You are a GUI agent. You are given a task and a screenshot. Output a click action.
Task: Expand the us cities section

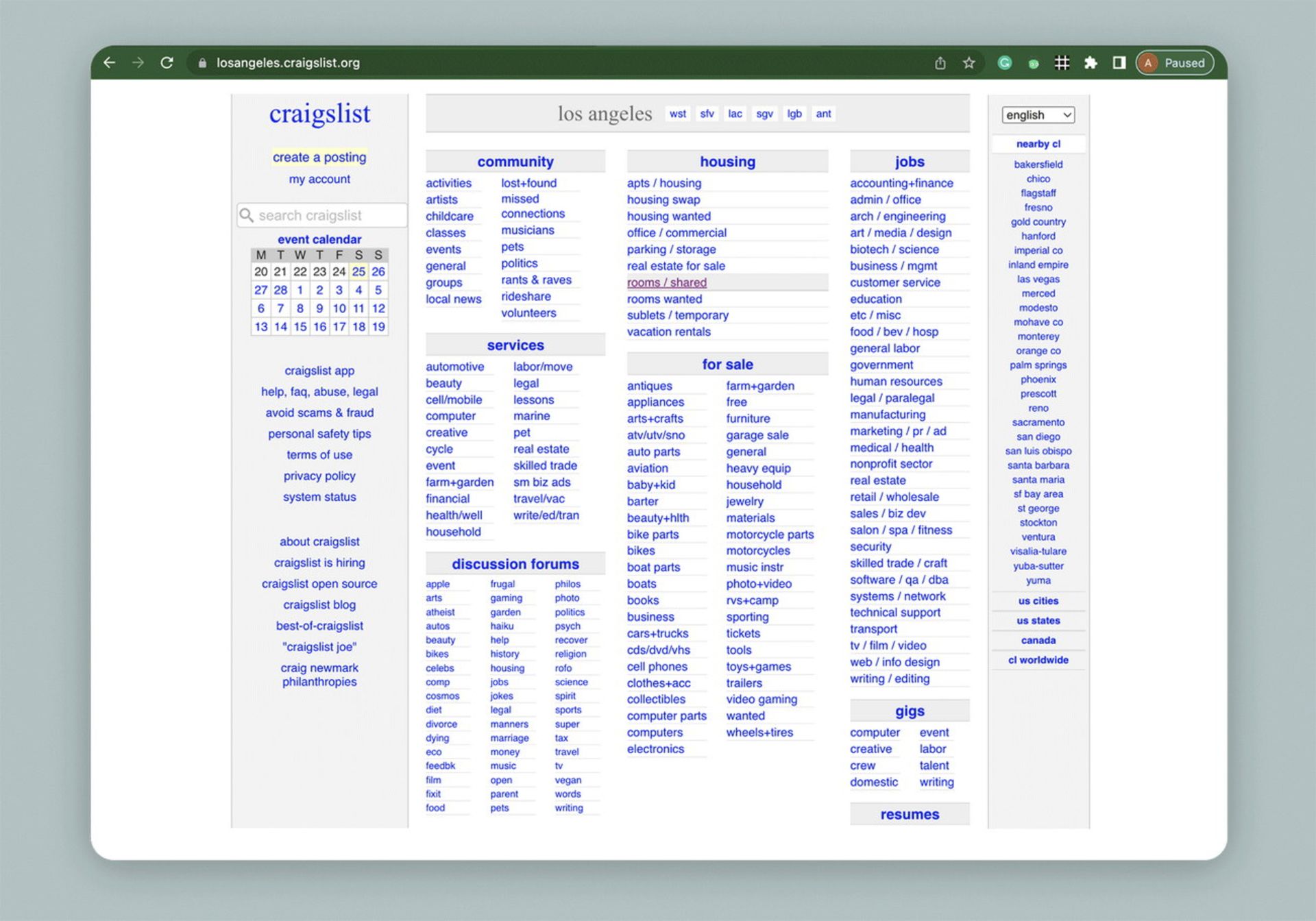pyautogui.click(x=1038, y=601)
